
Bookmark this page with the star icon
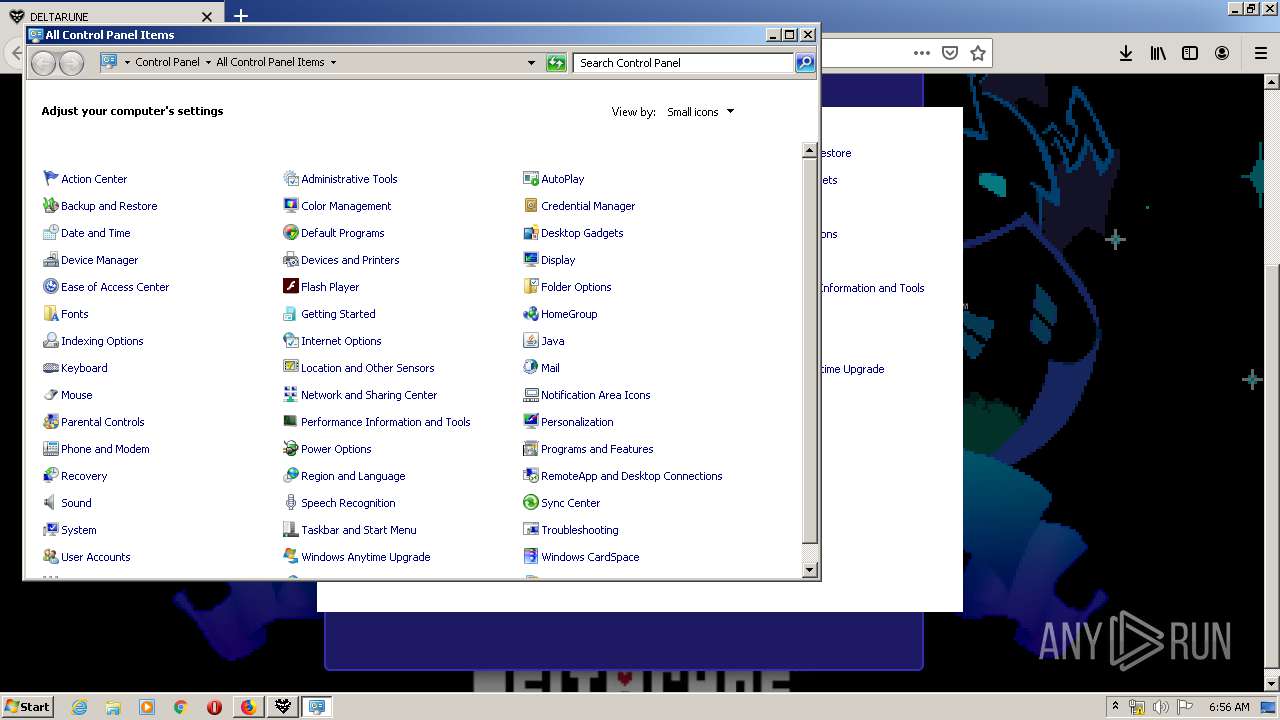click(x=978, y=53)
